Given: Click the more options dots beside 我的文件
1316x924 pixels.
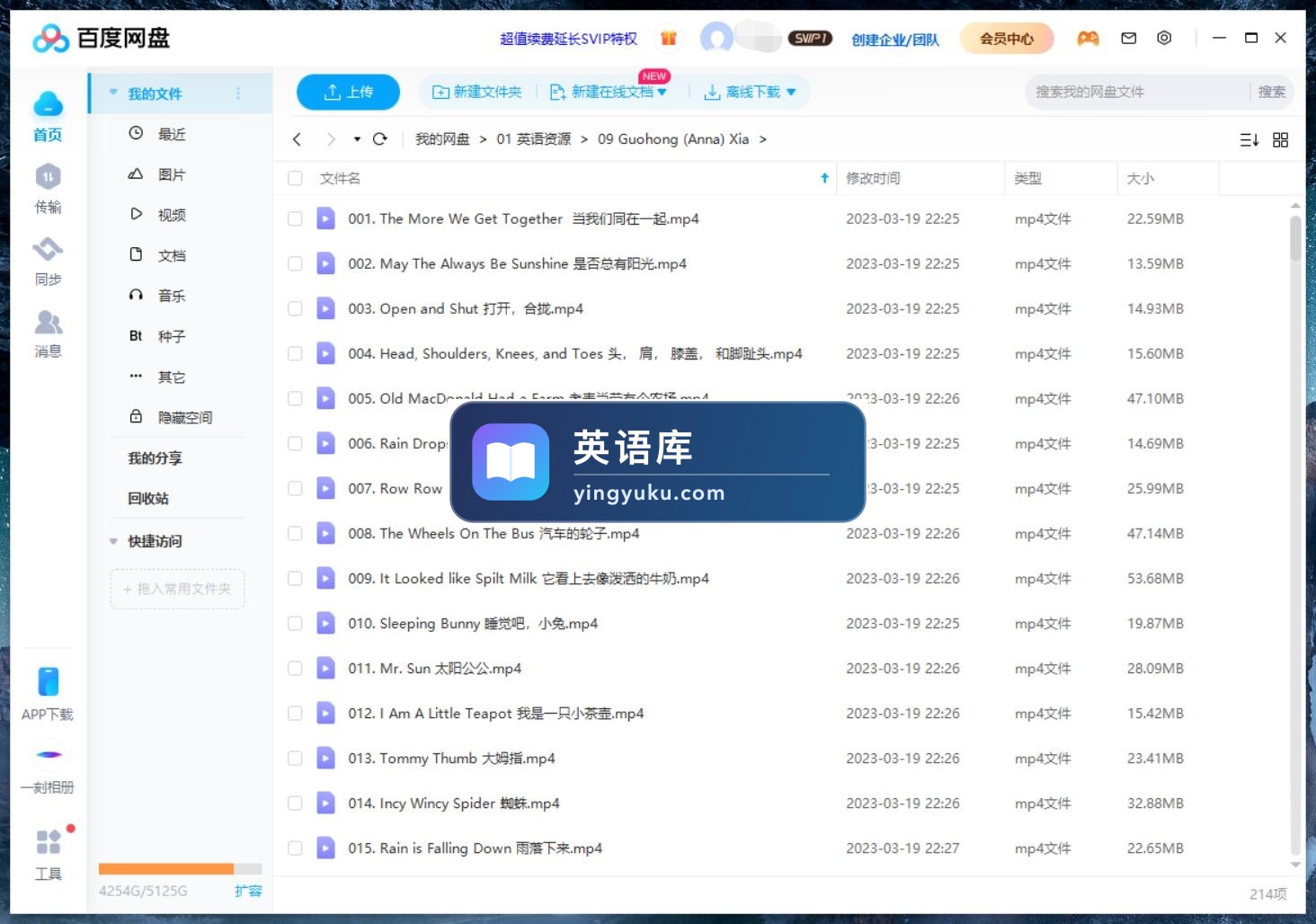Looking at the screenshot, I should click(238, 93).
